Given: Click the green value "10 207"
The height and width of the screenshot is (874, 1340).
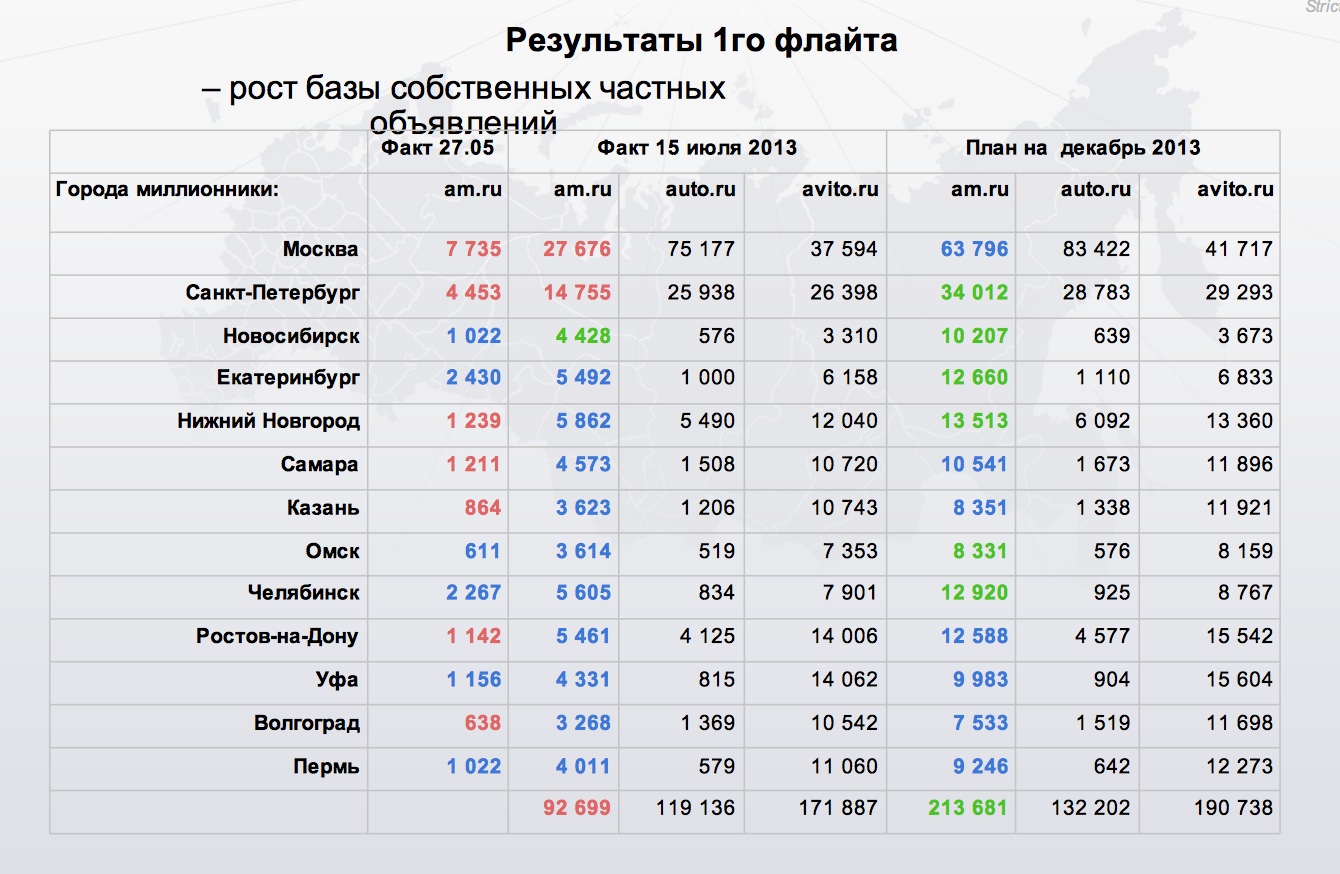Looking at the screenshot, I should (975, 336).
